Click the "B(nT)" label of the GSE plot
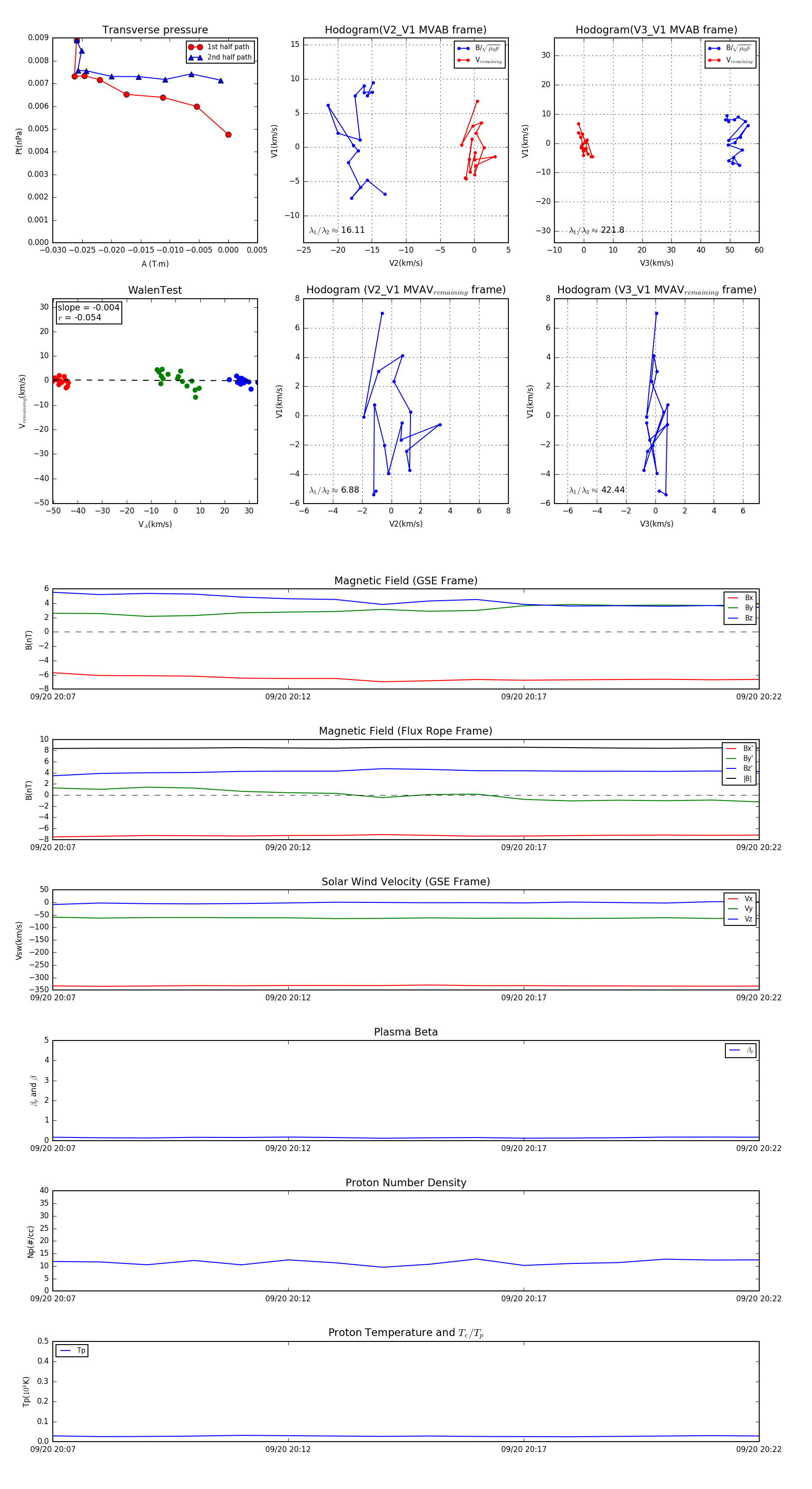 28,639
